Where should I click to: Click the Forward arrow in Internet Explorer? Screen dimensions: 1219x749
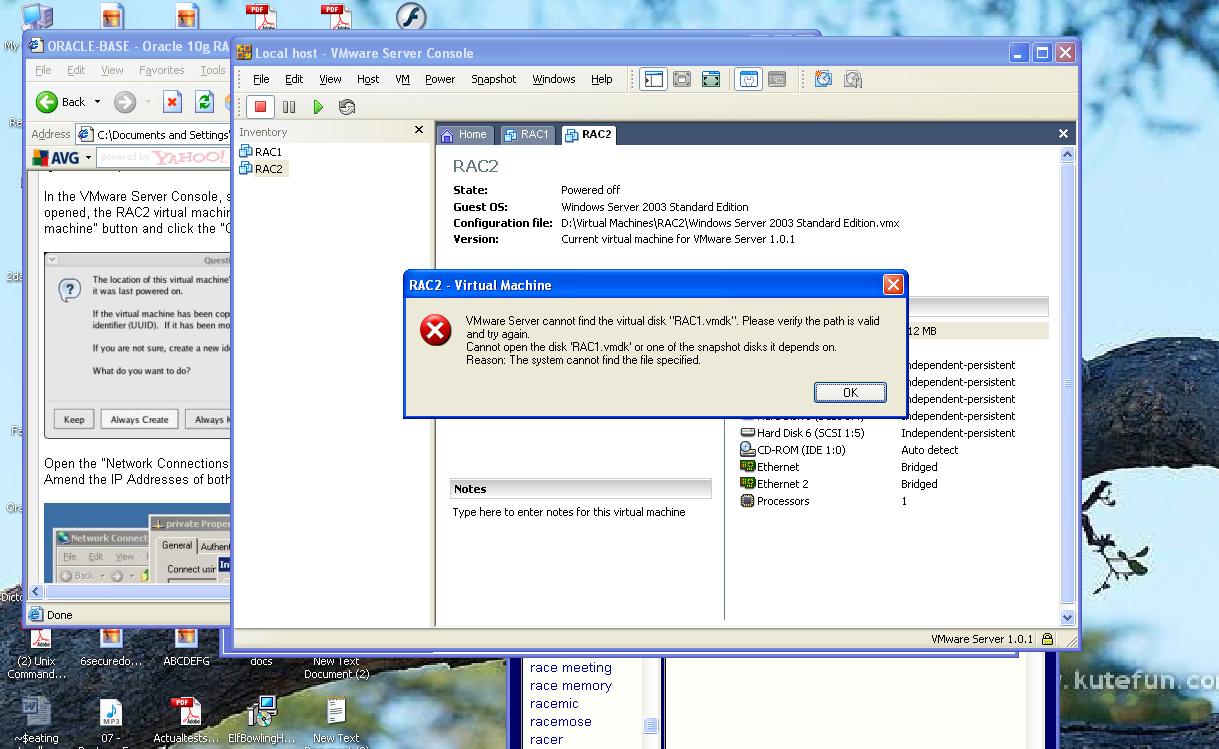click(125, 102)
